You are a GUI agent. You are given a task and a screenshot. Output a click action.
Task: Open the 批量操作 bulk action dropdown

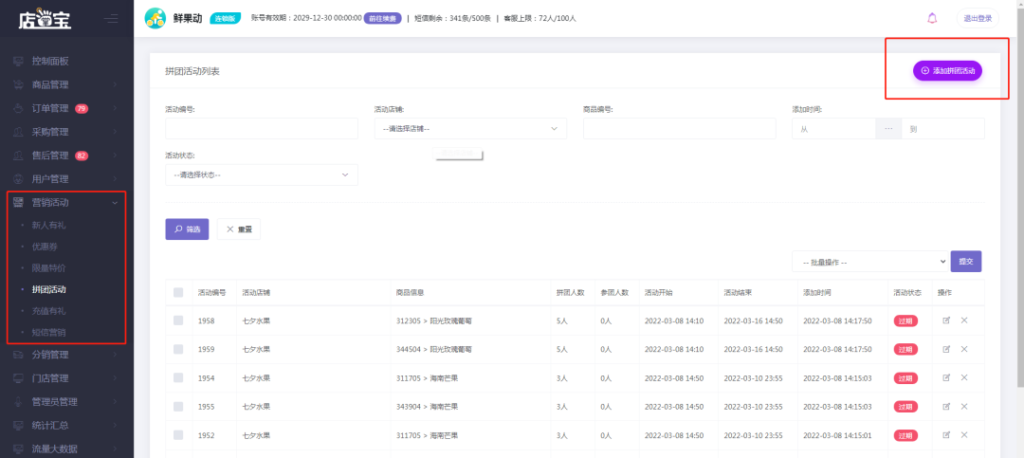[869, 261]
